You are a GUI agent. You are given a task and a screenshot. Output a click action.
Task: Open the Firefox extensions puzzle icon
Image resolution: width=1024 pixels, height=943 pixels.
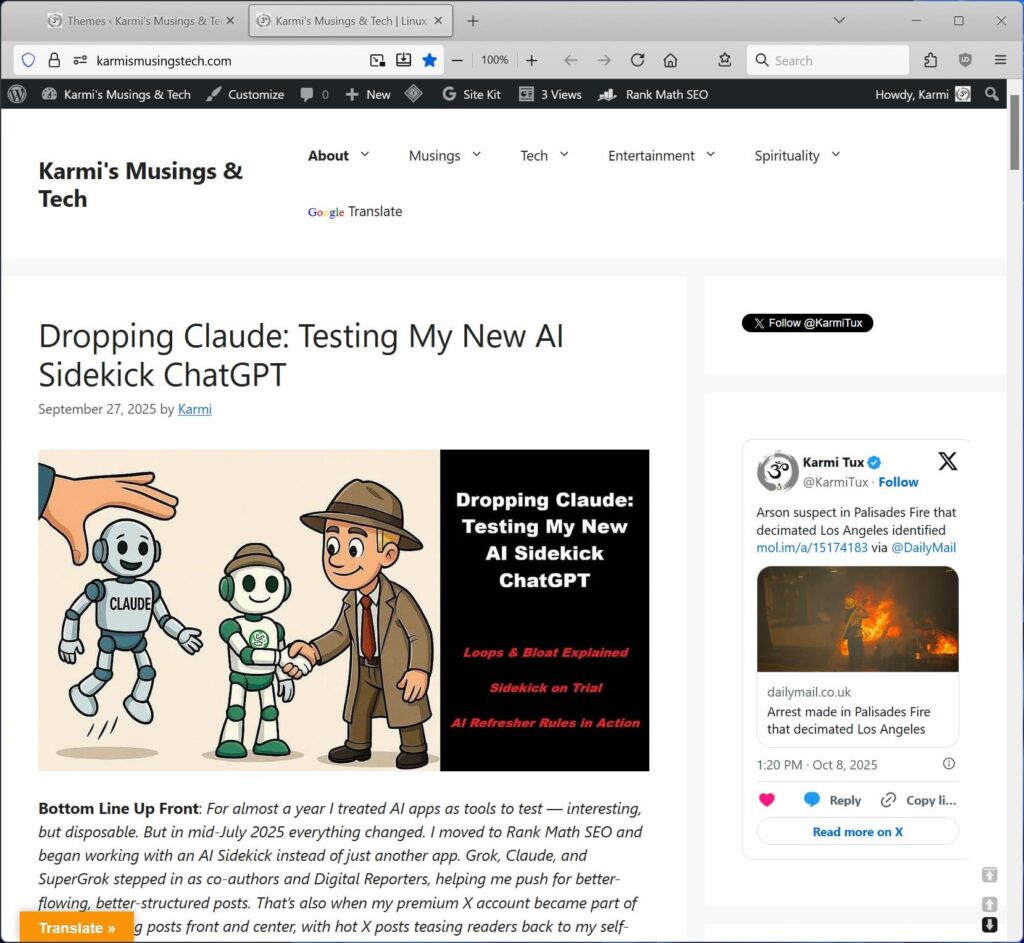point(930,60)
